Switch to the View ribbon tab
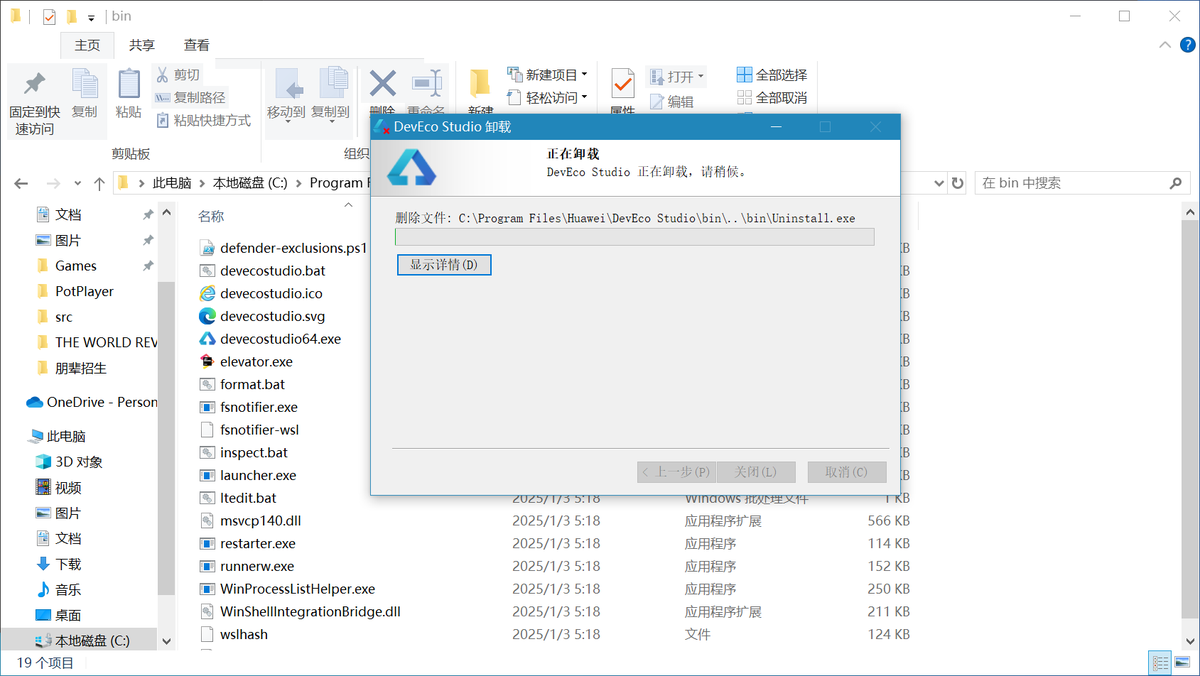The image size is (1200, 676). point(197,45)
